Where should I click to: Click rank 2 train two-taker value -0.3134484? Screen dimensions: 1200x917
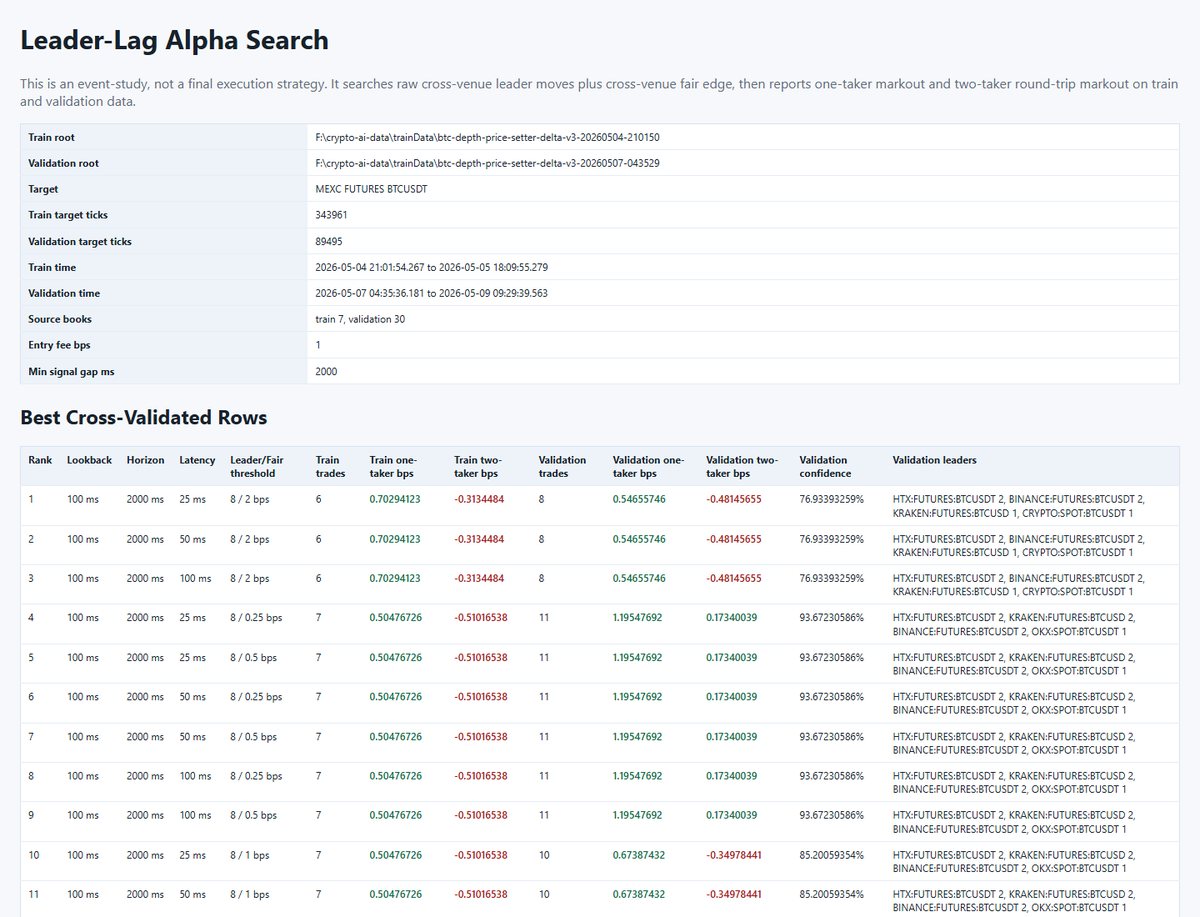pos(479,539)
